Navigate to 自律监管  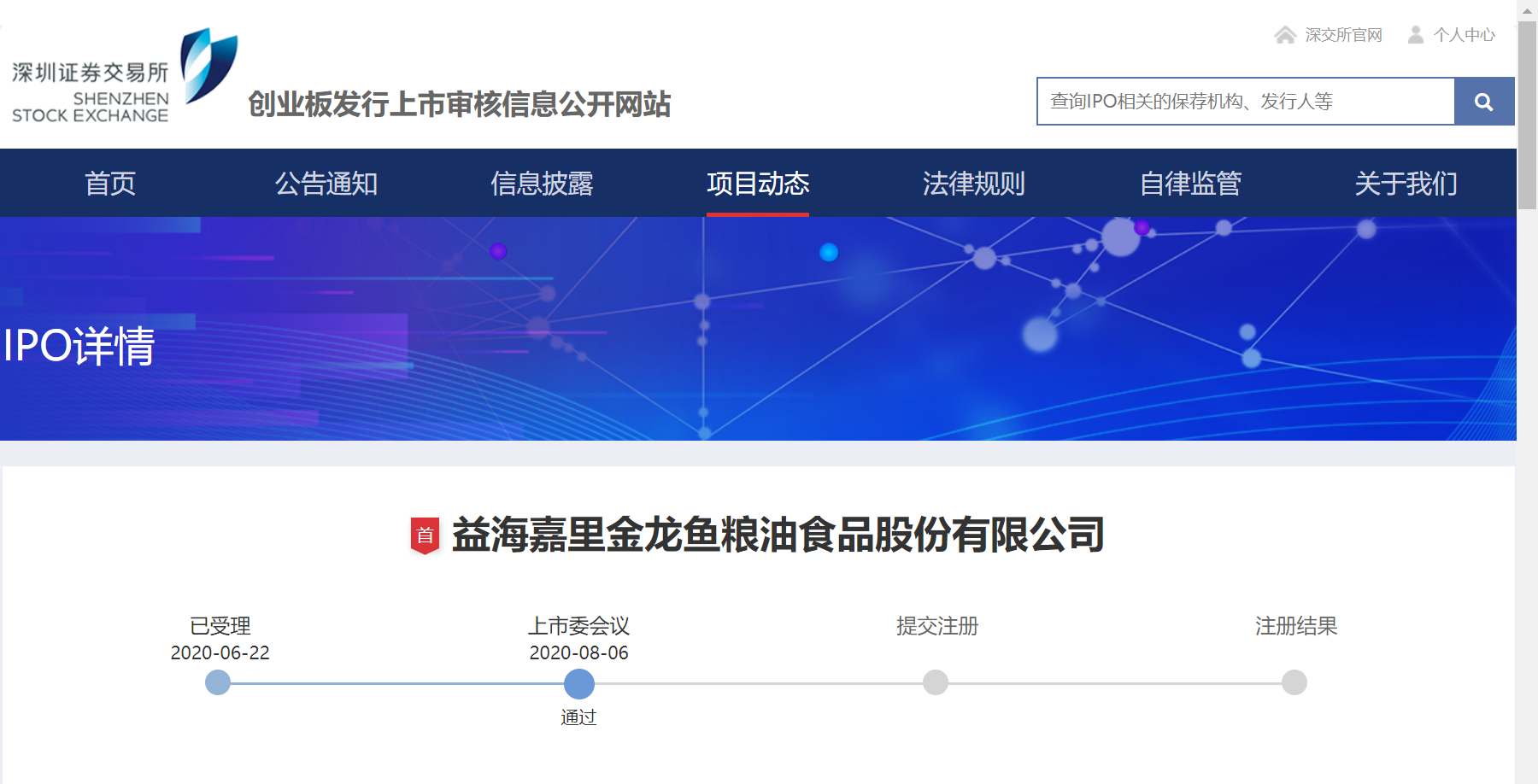(x=1191, y=184)
